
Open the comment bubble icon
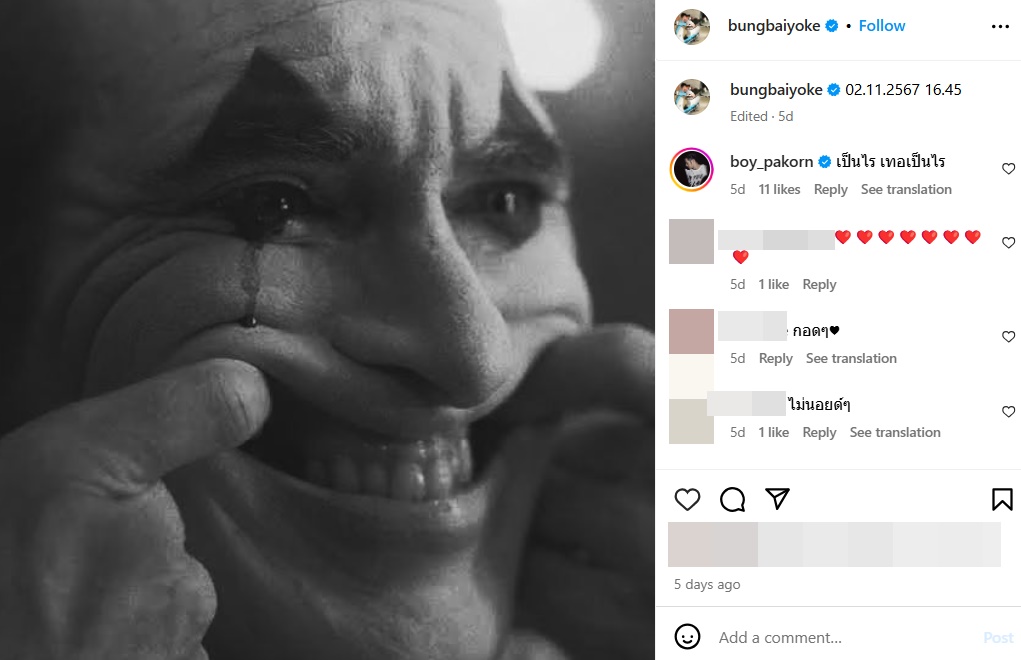tap(733, 499)
